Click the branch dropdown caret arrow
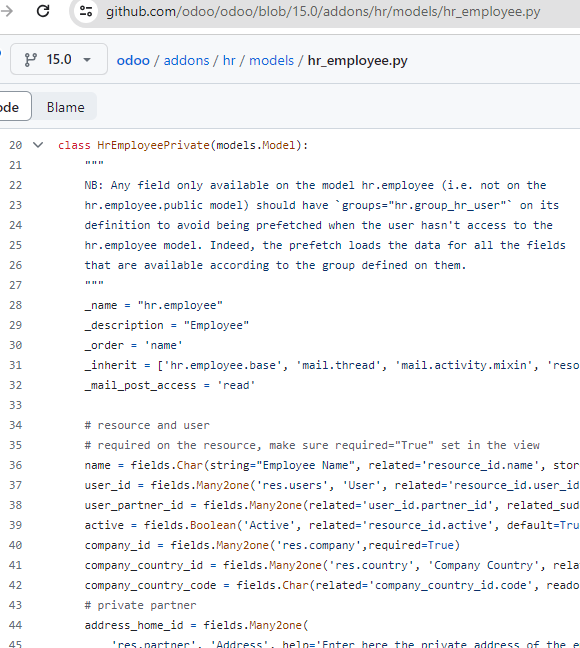 (87, 60)
